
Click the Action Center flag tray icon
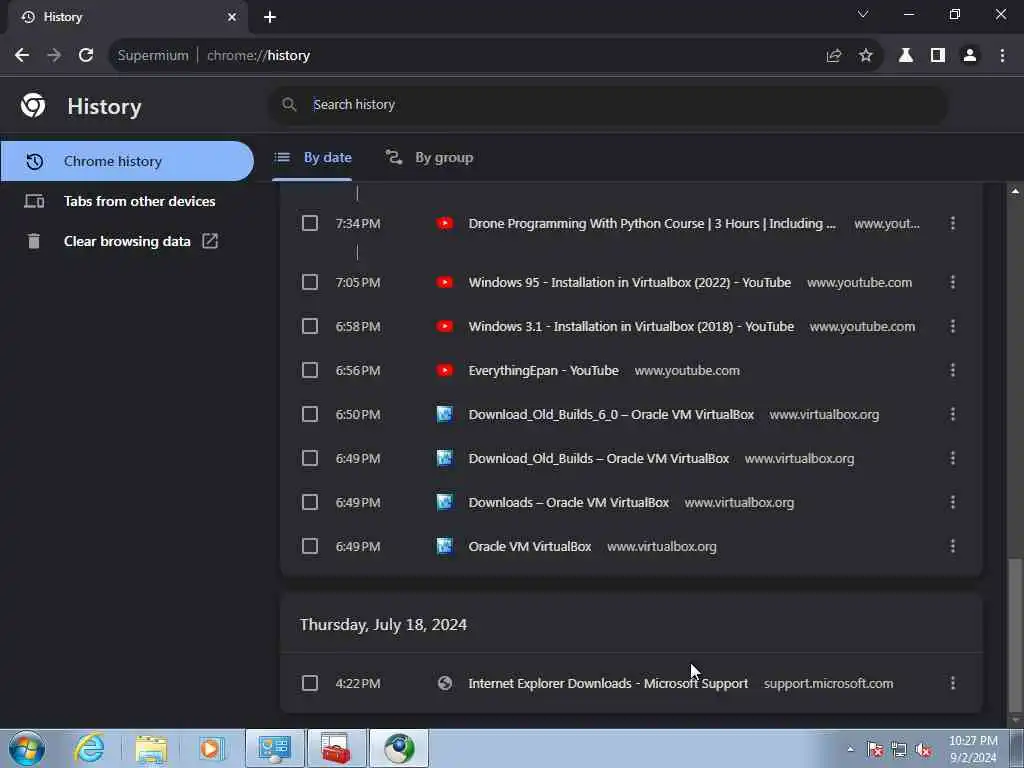click(875, 750)
